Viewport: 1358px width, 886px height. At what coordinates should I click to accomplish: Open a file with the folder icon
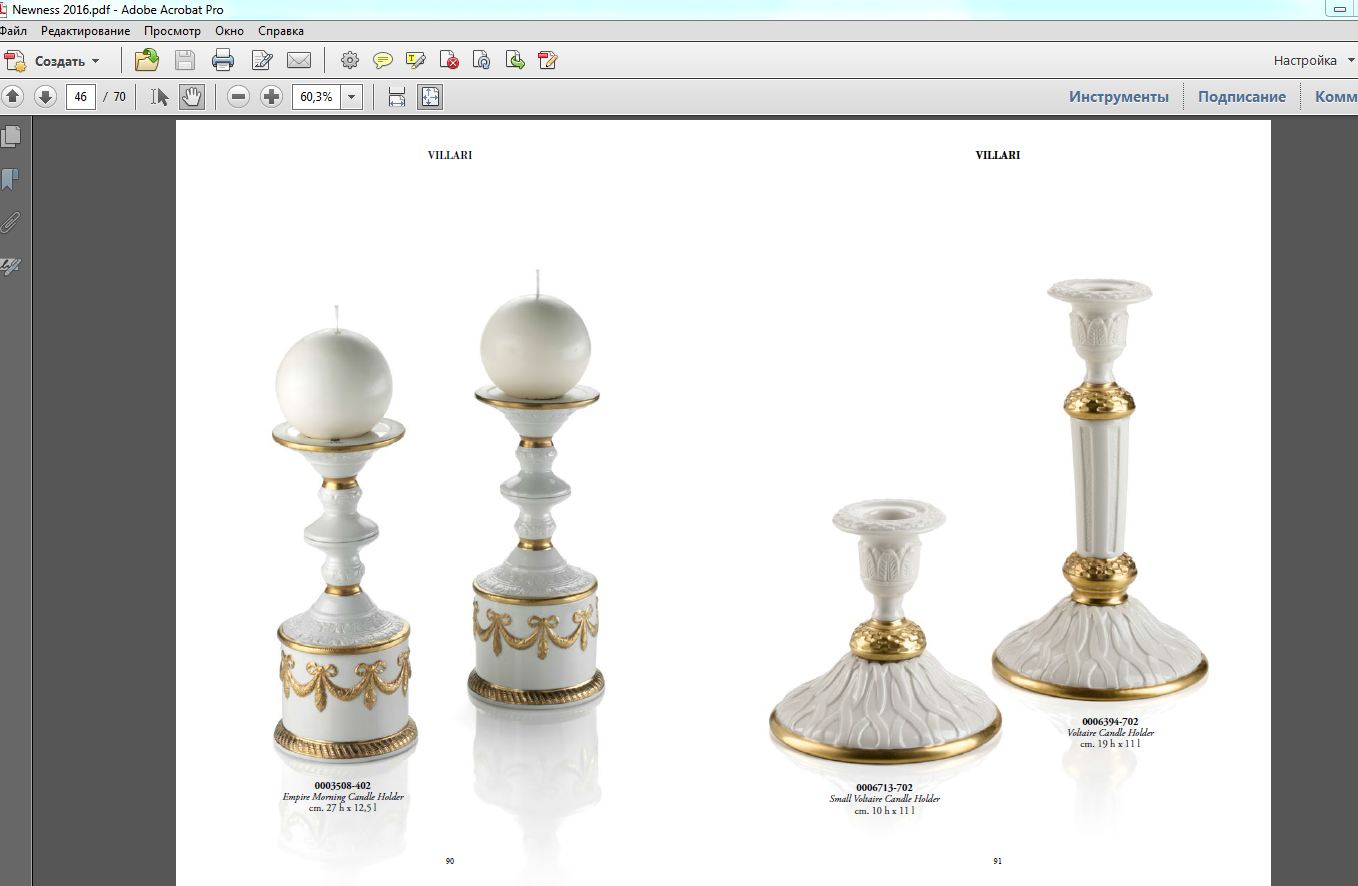pos(147,60)
